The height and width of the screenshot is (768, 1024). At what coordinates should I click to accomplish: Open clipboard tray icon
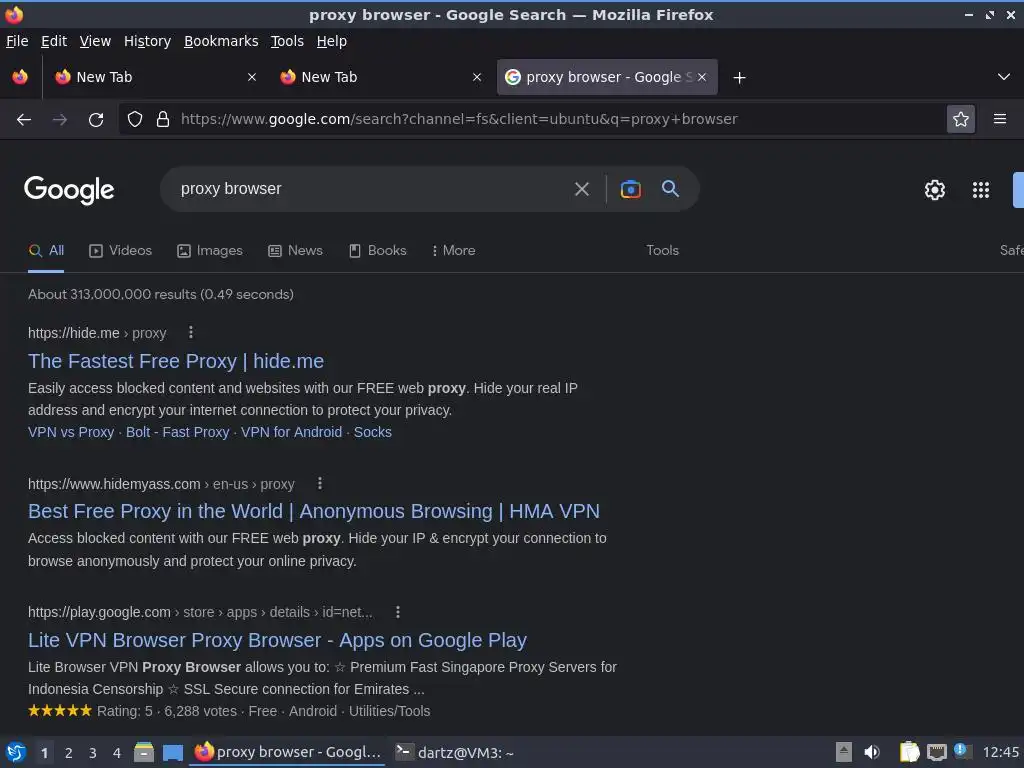click(x=908, y=752)
